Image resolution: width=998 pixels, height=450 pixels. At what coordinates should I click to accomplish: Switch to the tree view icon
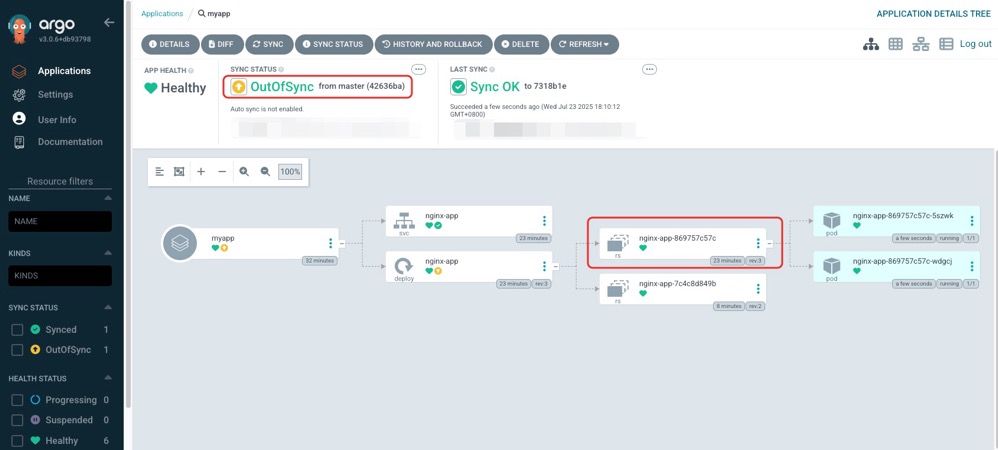871,44
